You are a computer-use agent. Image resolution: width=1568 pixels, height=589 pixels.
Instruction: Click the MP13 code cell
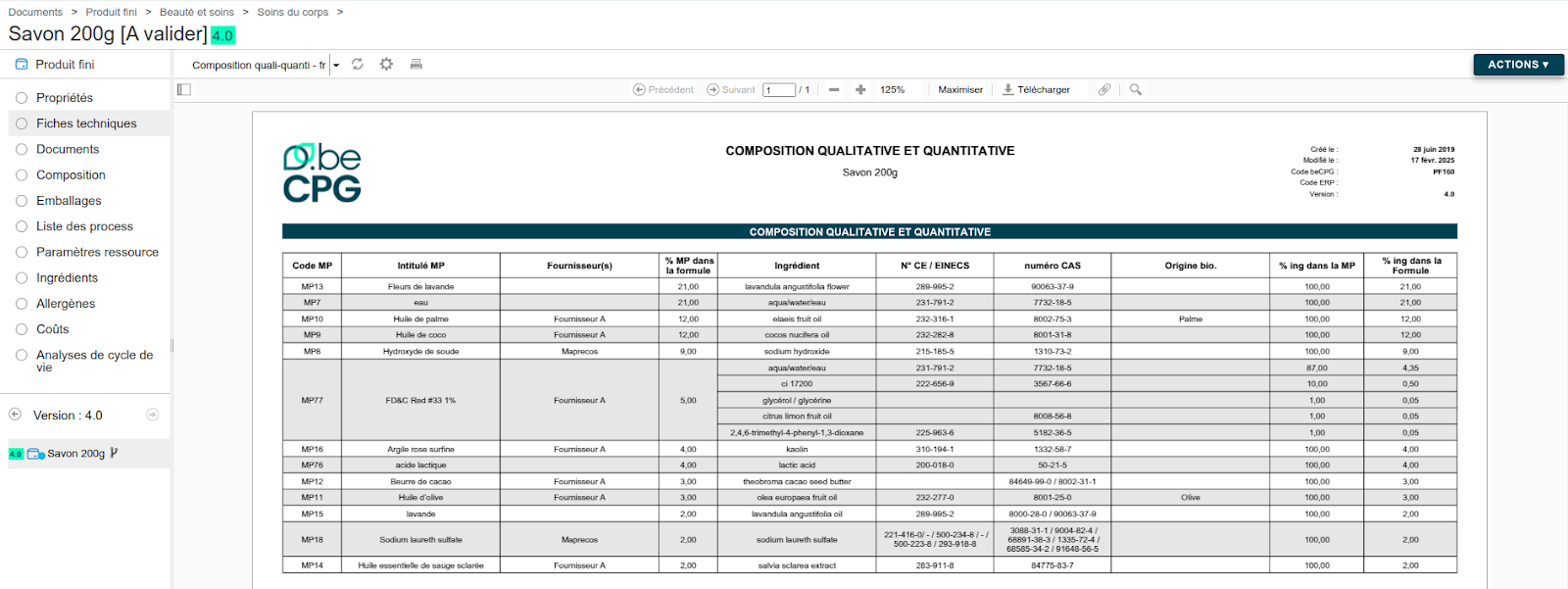312,286
